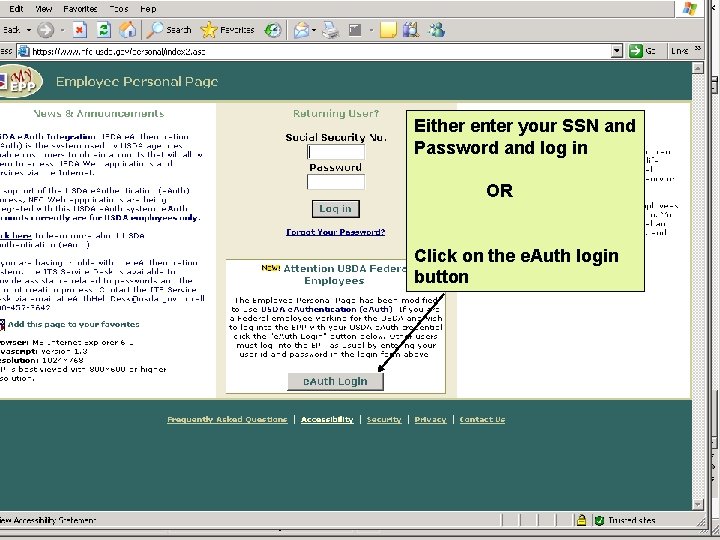Viewport: 720px width, 540px height.
Task: Click the Employee Personal Page heading
Action: pos(137,82)
